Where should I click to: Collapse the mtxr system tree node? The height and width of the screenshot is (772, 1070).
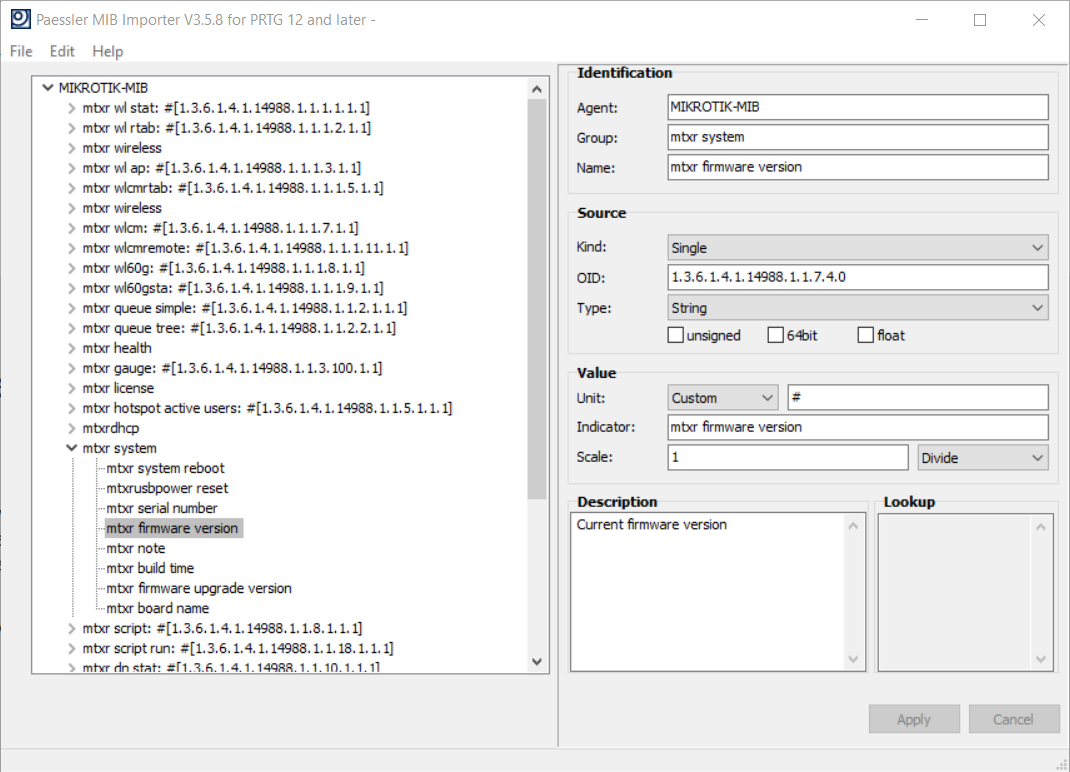point(72,449)
